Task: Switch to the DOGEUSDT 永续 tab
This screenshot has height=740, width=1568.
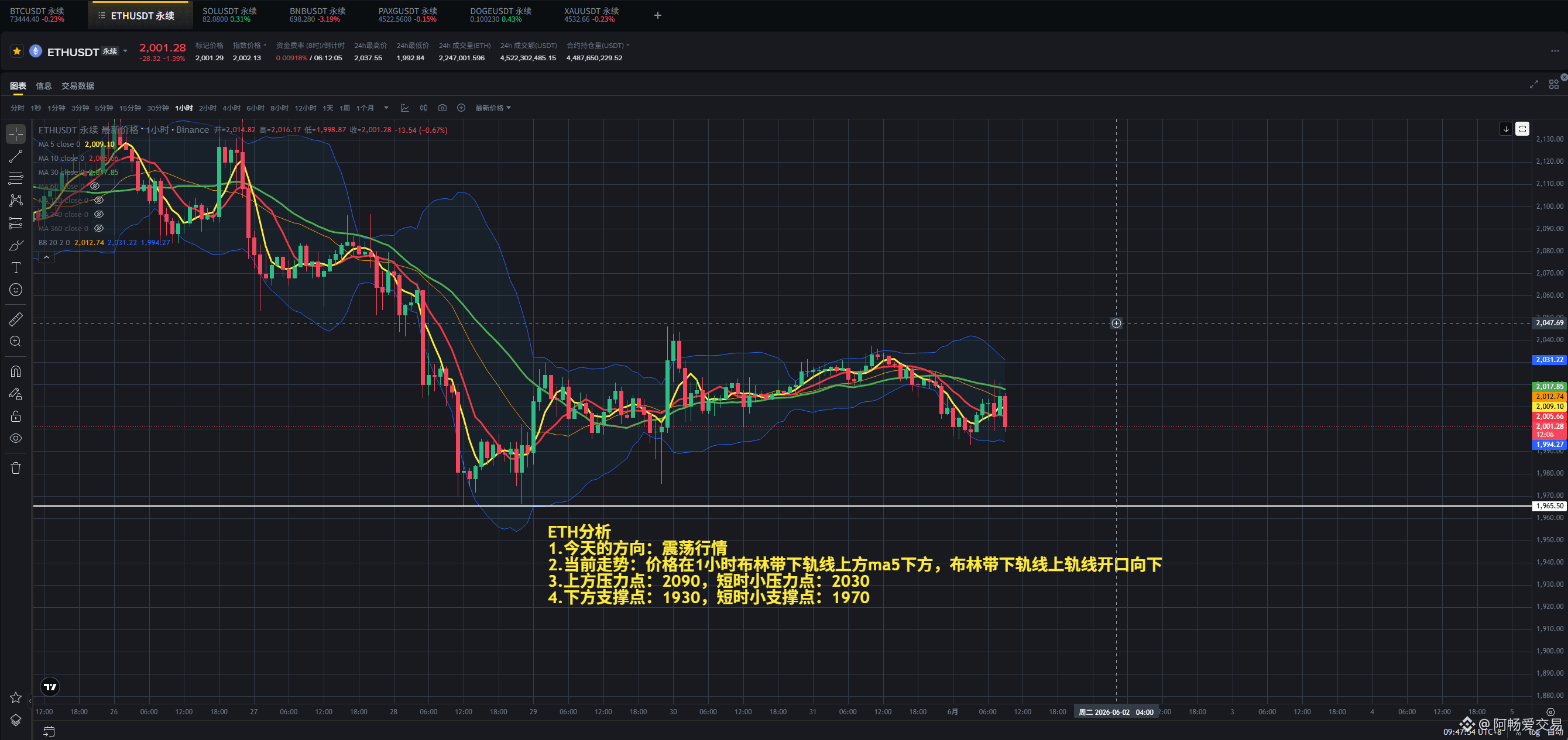Action: [500, 15]
